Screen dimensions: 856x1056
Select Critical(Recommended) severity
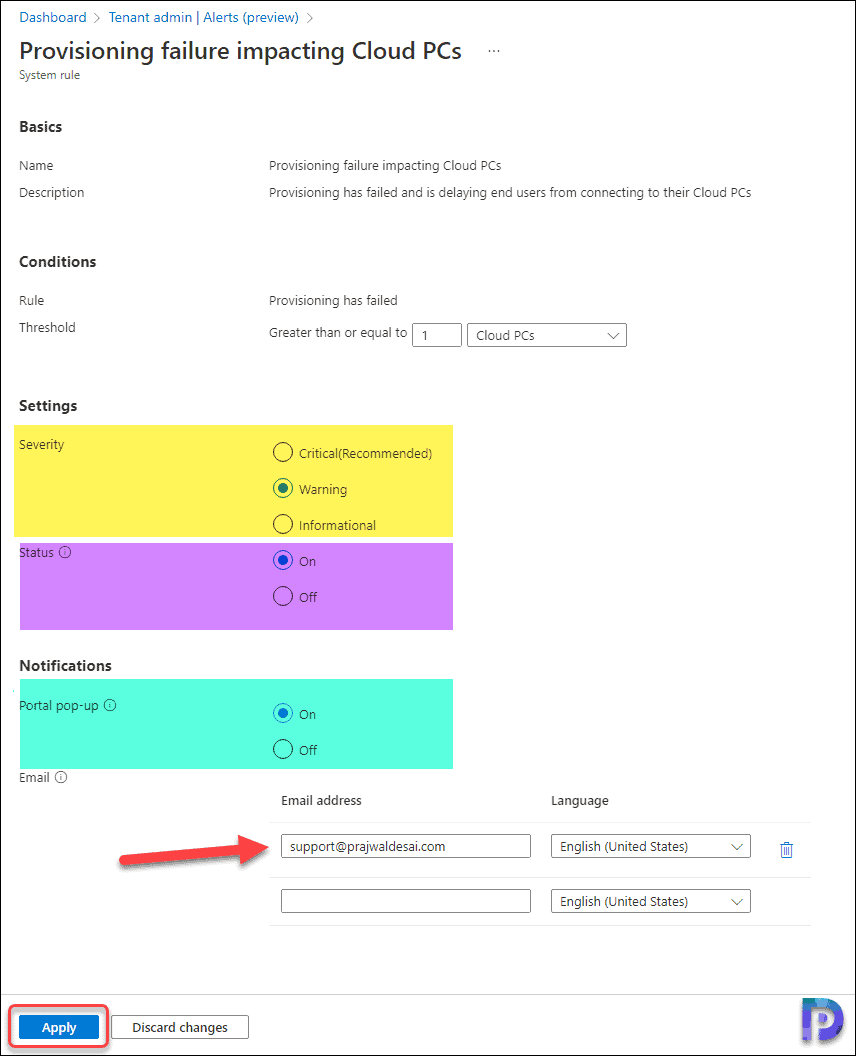coord(283,452)
